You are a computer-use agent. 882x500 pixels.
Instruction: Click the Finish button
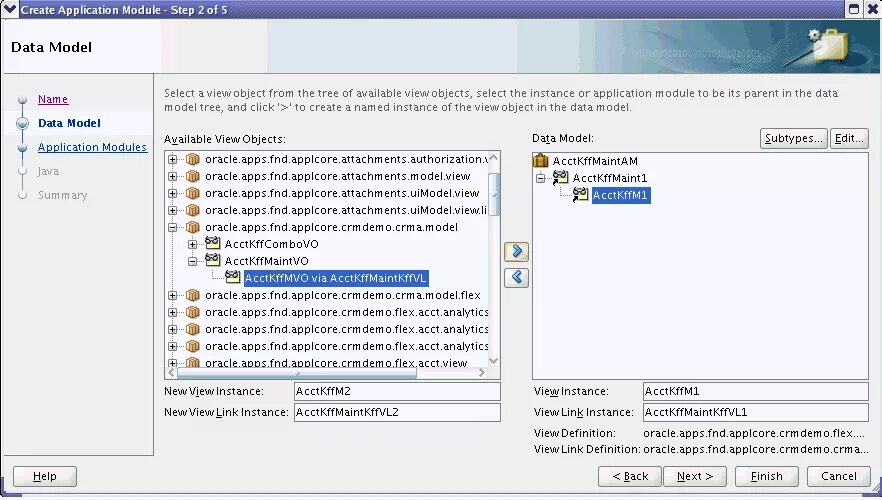[767, 476]
